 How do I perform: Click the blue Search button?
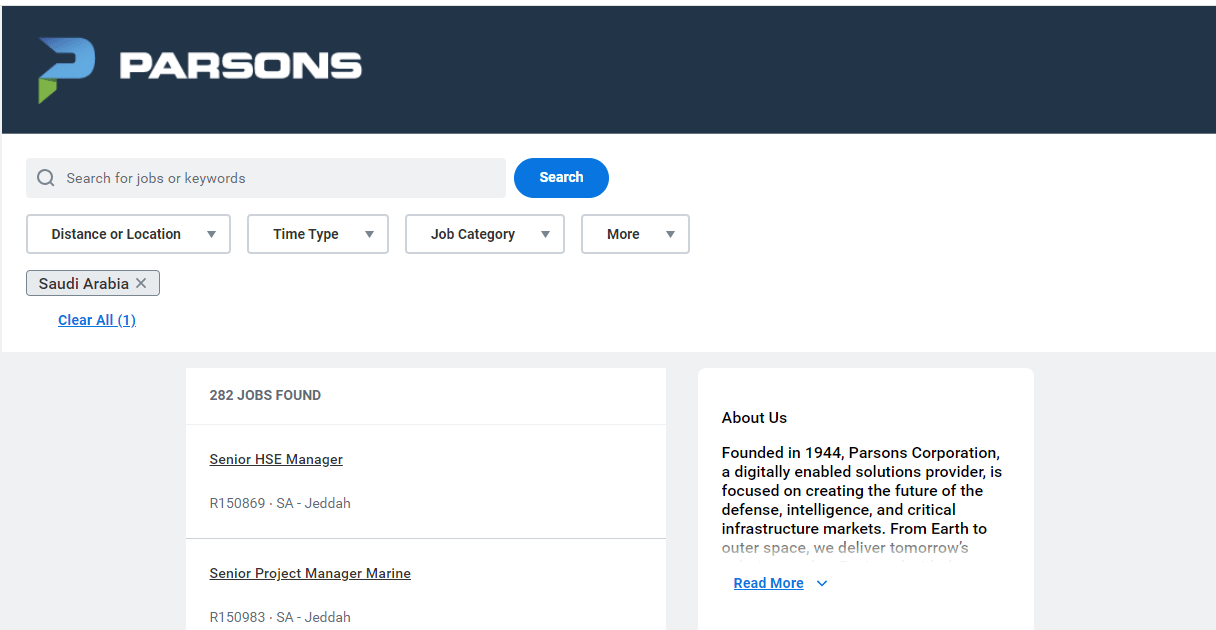[561, 178]
